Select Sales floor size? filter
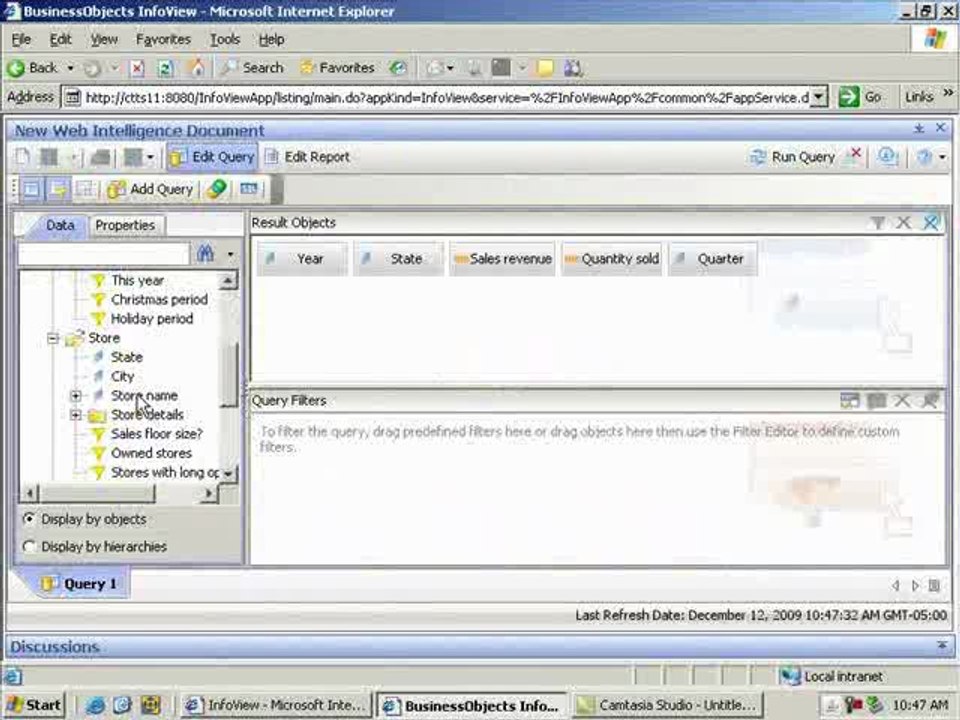 coord(157,434)
